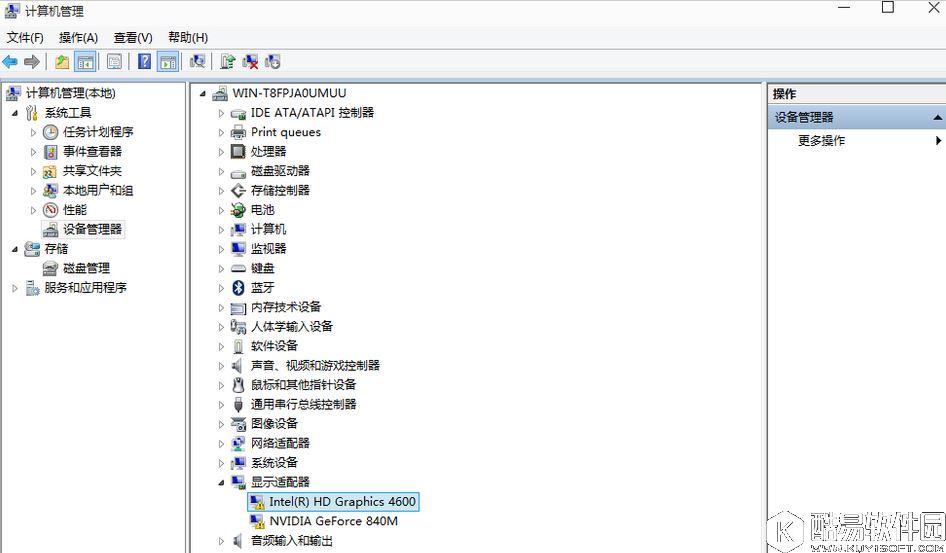Collapse the 显示适配器 category
946x553 pixels.
tap(221, 482)
